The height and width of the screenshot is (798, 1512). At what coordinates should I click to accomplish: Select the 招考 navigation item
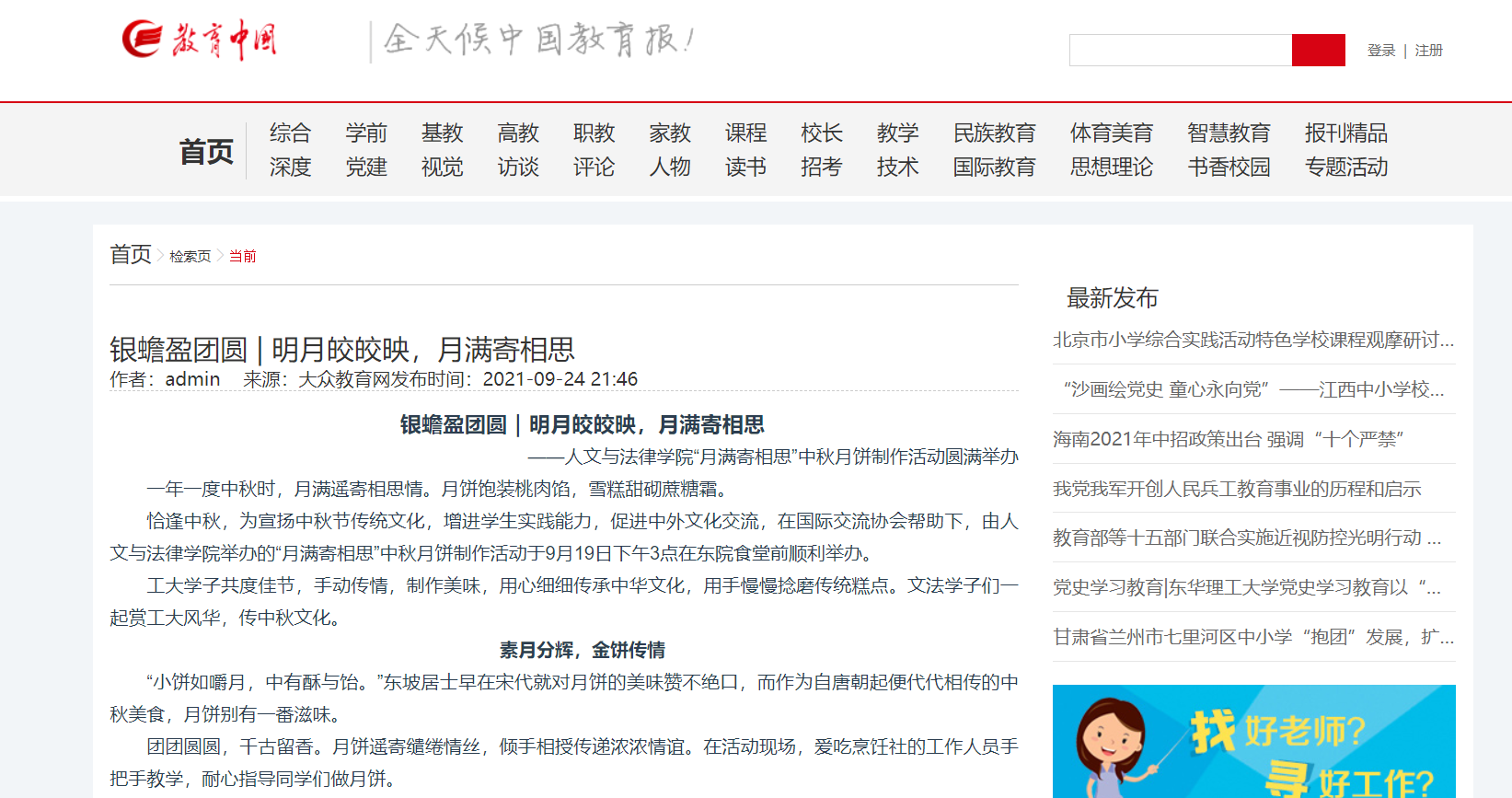[x=821, y=168]
